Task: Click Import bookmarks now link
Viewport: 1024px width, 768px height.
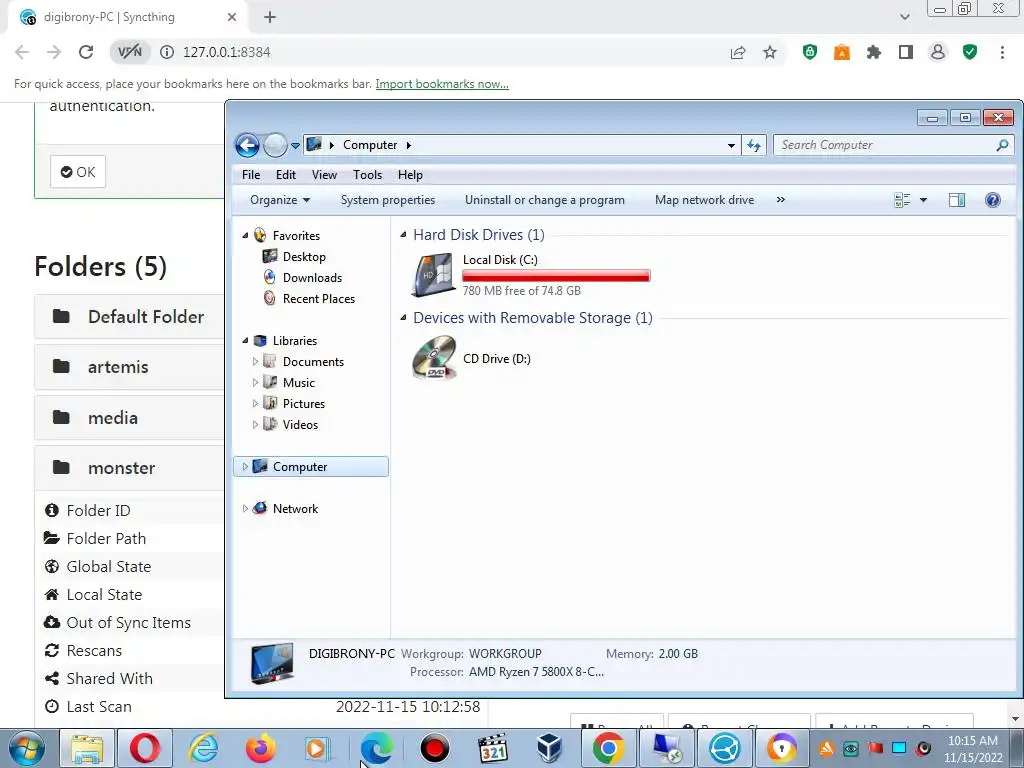Action: click(x=442, y=84)
